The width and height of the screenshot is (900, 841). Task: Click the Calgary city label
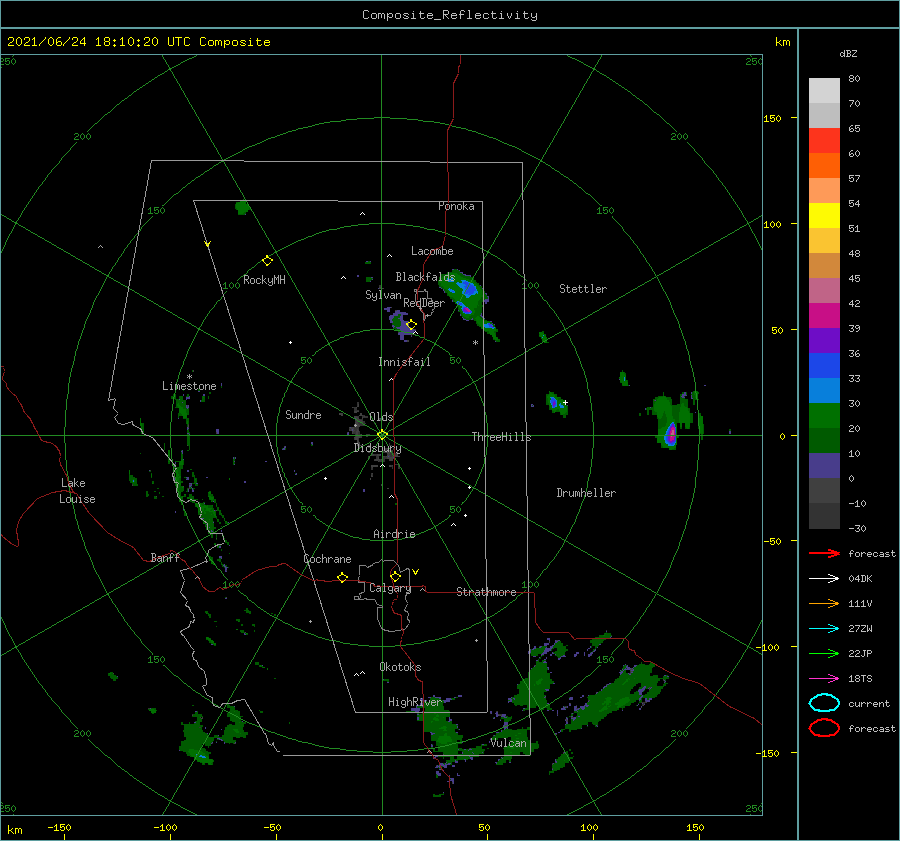pyautogui.click(x=390, y=588)
